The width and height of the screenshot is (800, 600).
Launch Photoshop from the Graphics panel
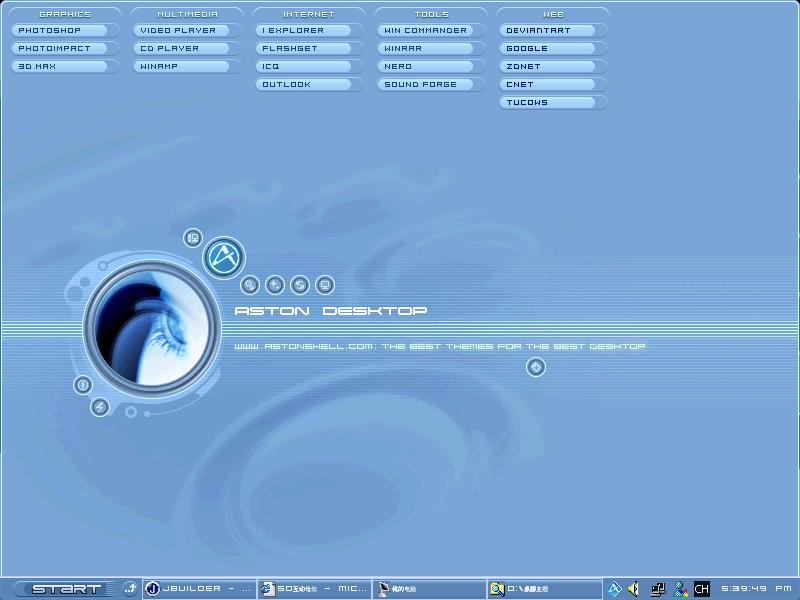[62, 31]
